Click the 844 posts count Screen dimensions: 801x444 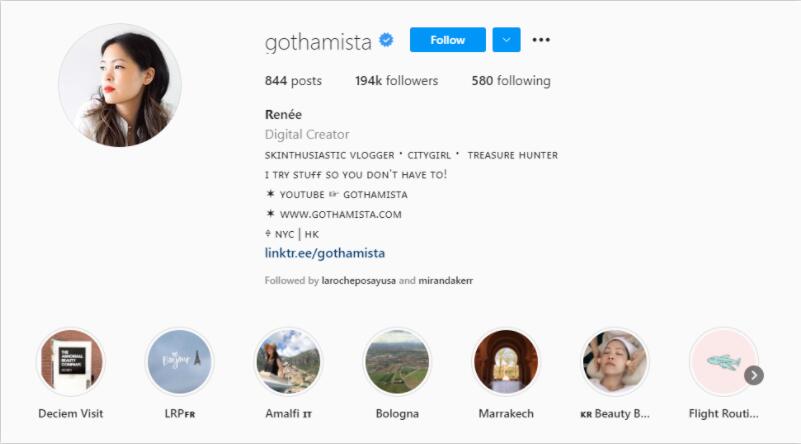tap(294, 81)
